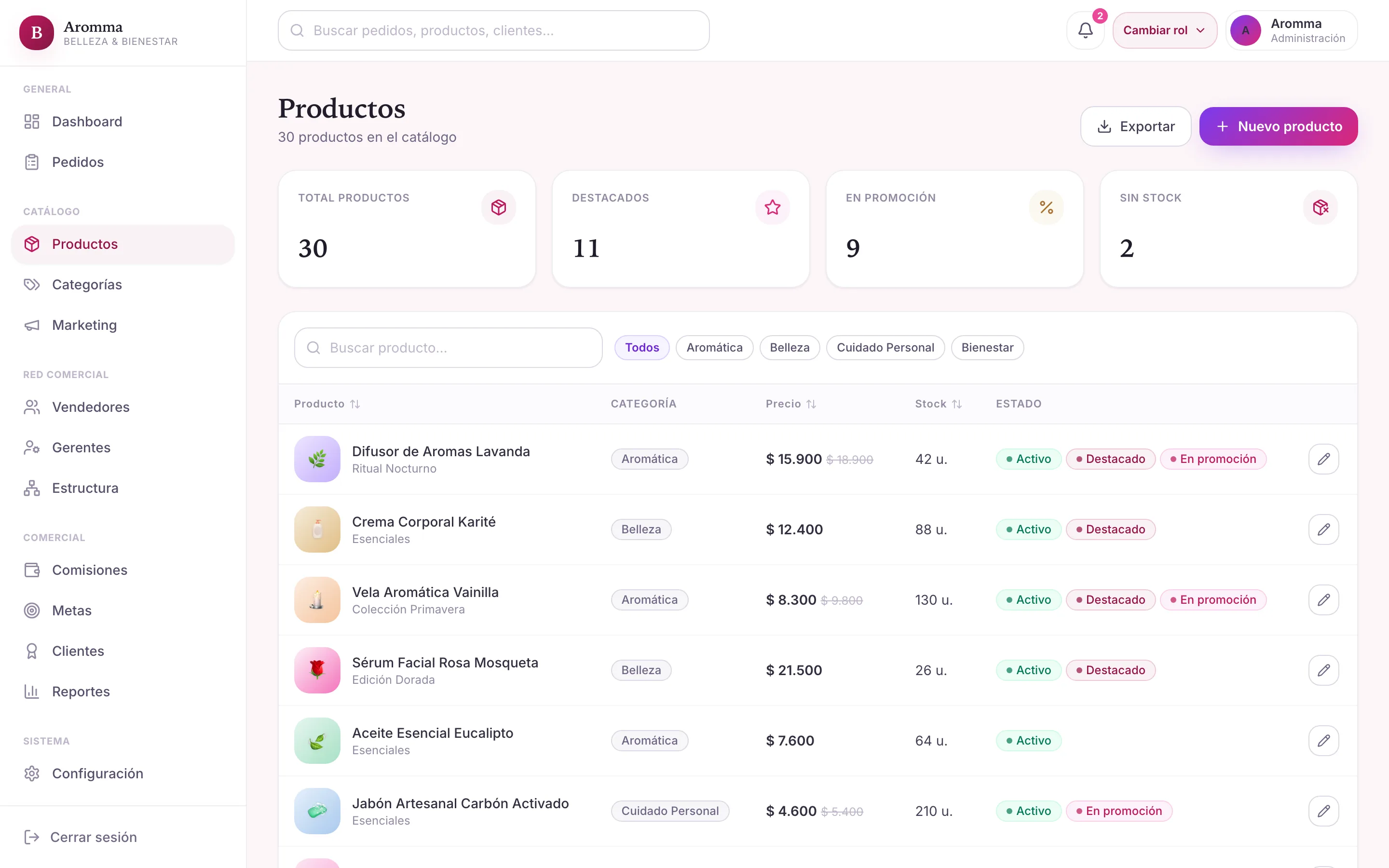Filter products by Bienestar chip
The width and height of the screenshot is (1389, 868).
point(987,348)
